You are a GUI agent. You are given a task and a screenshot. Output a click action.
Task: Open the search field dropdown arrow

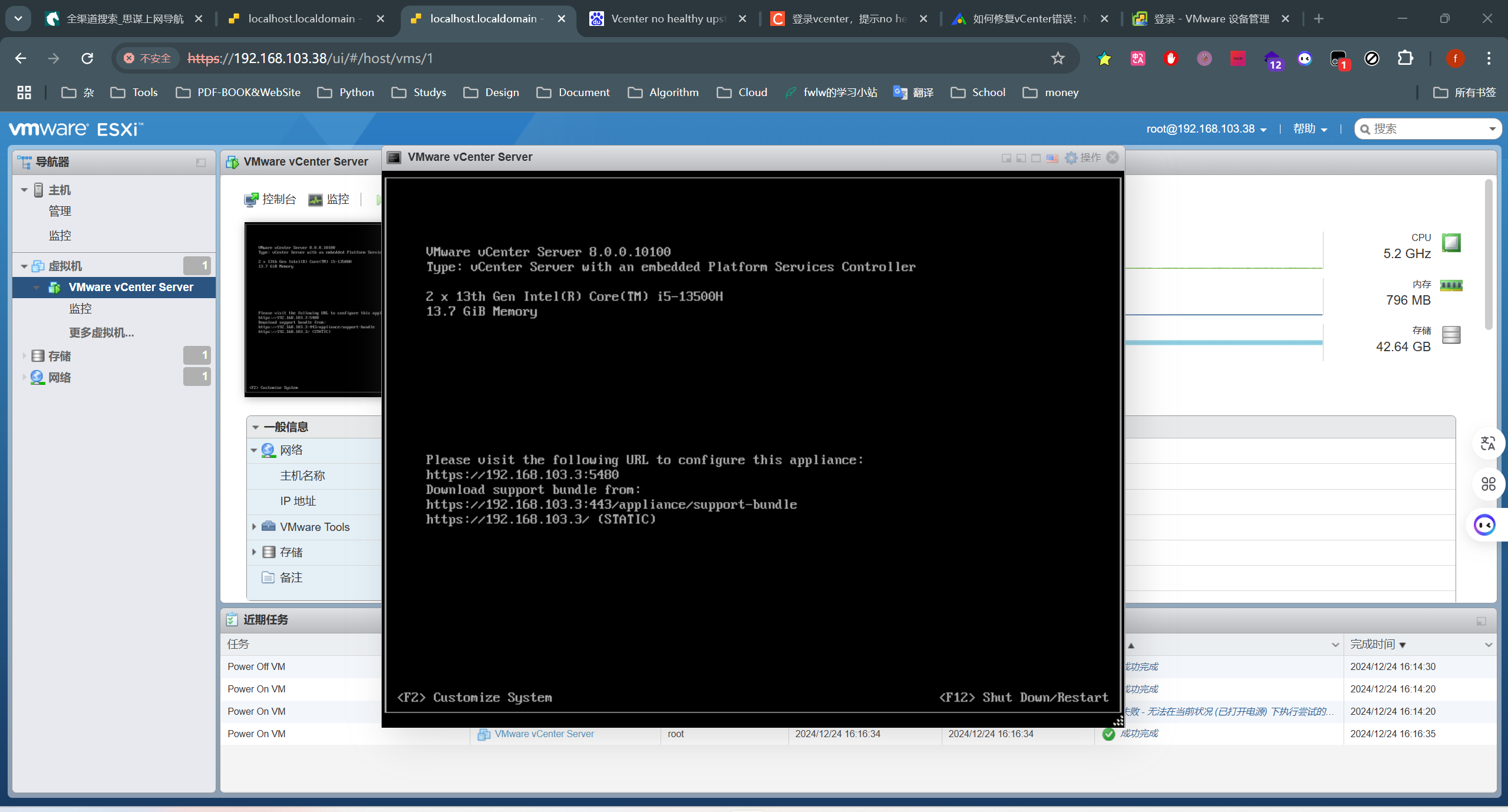point(1492,129)
